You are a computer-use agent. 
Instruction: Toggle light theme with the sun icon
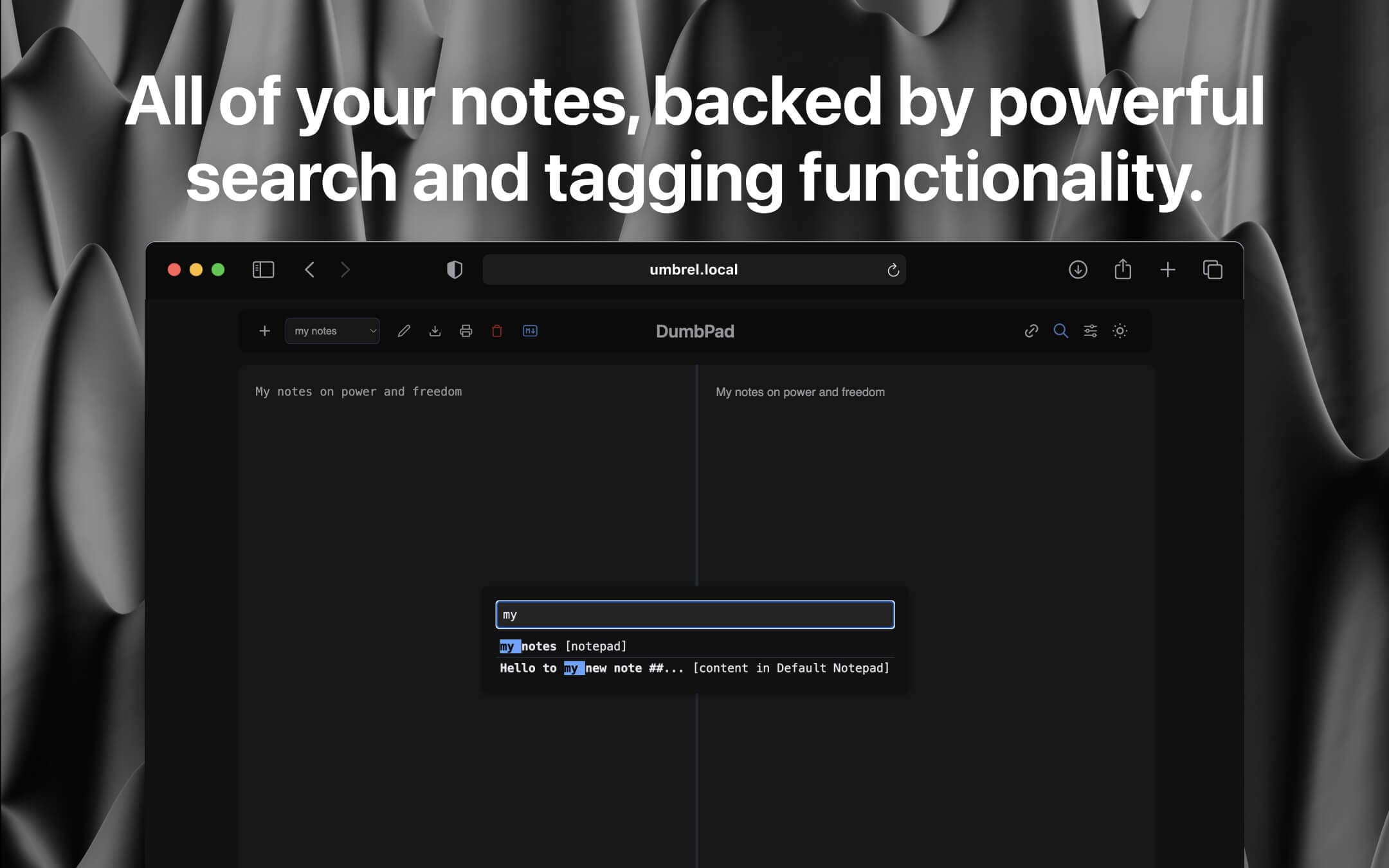coord(1120,330)
